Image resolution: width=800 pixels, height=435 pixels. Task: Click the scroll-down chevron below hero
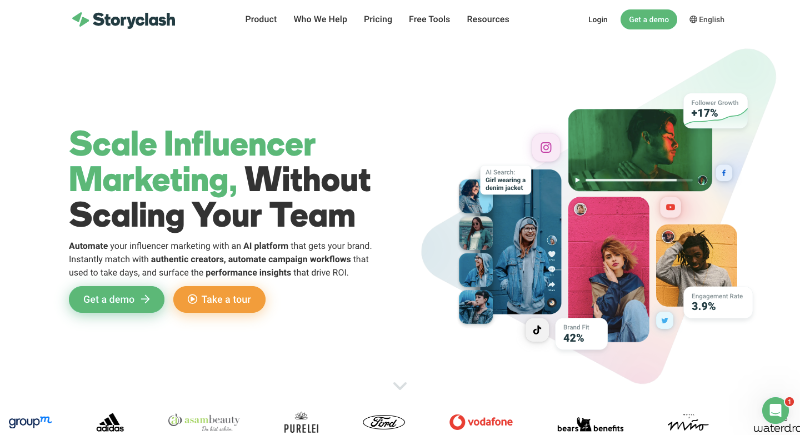pyautogui.click(x=400, y=386)
